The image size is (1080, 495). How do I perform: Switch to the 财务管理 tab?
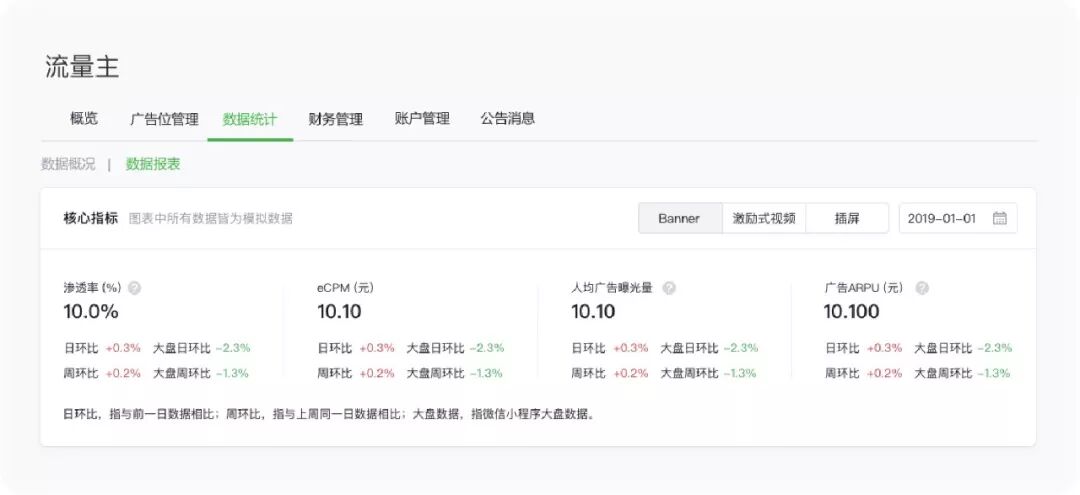click(336, 119)
